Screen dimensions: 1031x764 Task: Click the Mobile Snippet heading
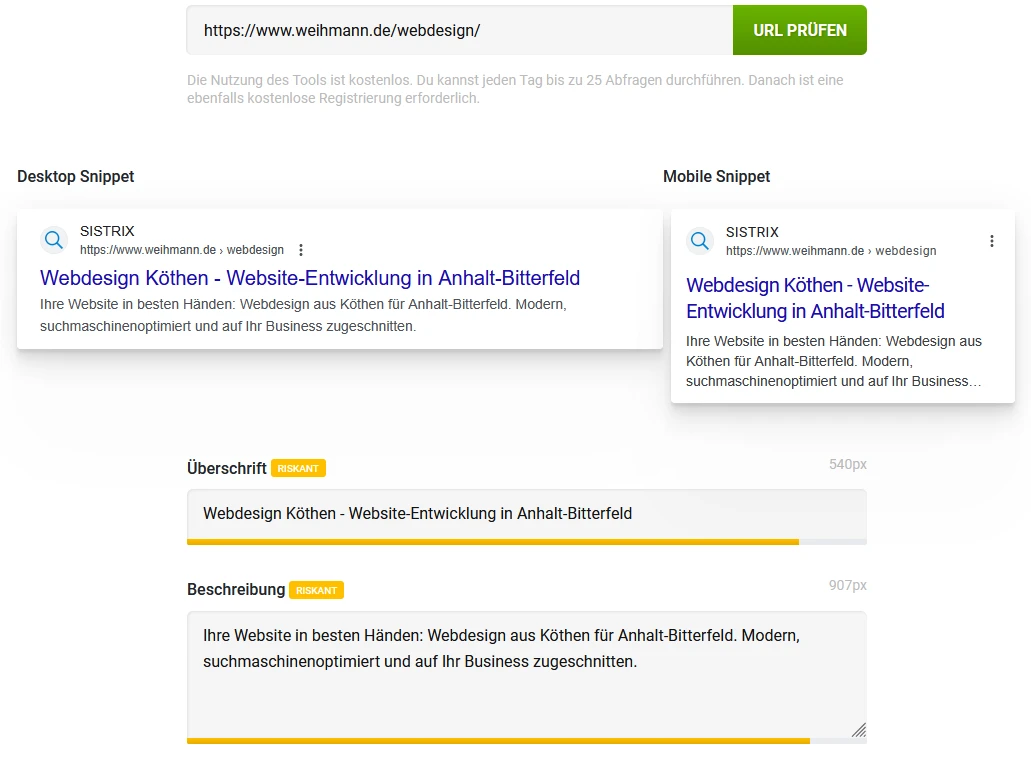(717, 176)
